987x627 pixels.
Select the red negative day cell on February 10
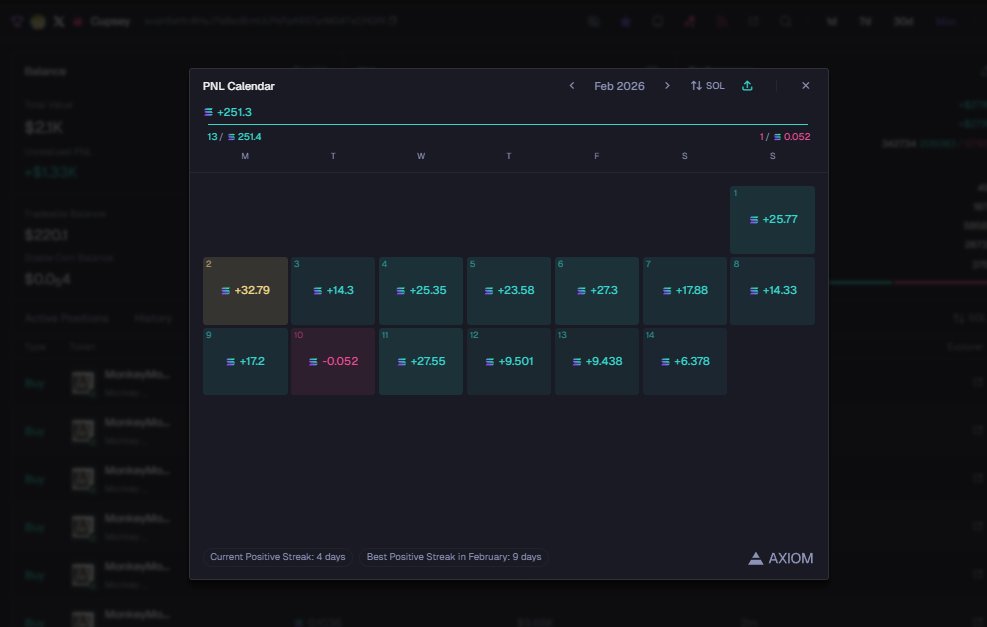333,360
